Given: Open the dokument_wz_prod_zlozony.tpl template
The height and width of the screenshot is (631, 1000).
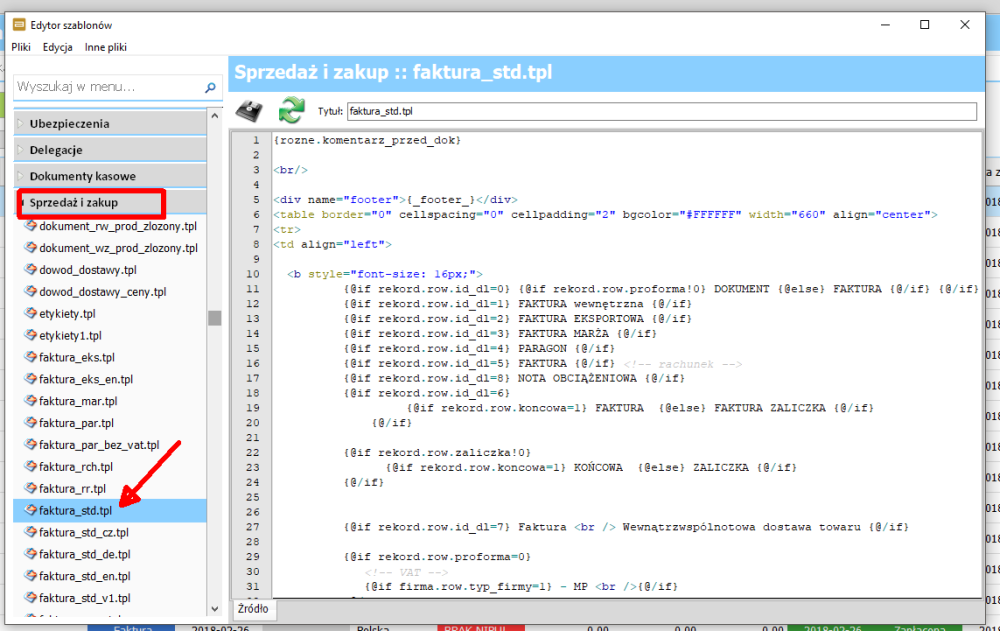Looking at the screenshot, I should (x=119, y=248).
